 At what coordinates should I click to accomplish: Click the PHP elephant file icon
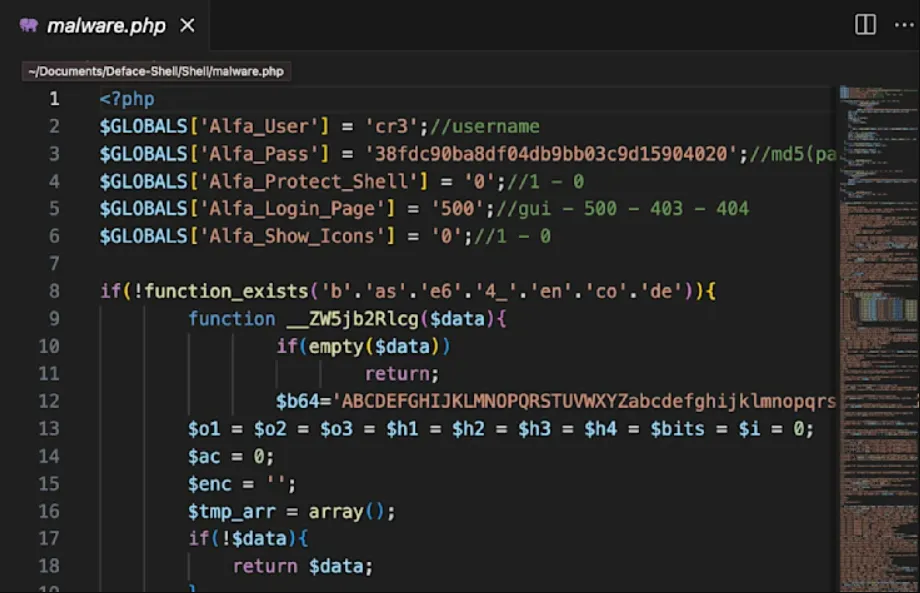pos(29,25)
